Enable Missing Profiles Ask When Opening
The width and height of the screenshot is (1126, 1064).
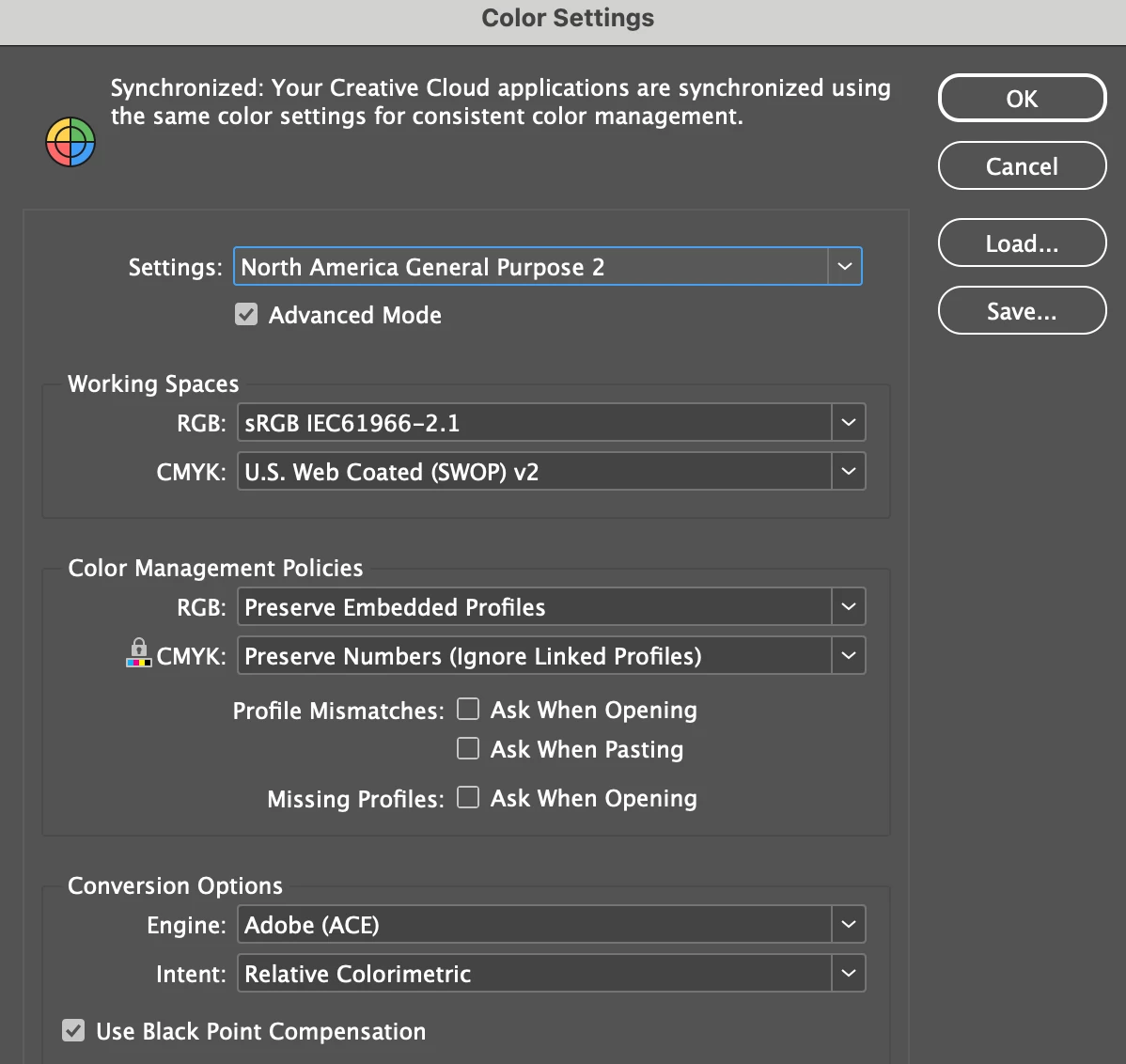468,798
